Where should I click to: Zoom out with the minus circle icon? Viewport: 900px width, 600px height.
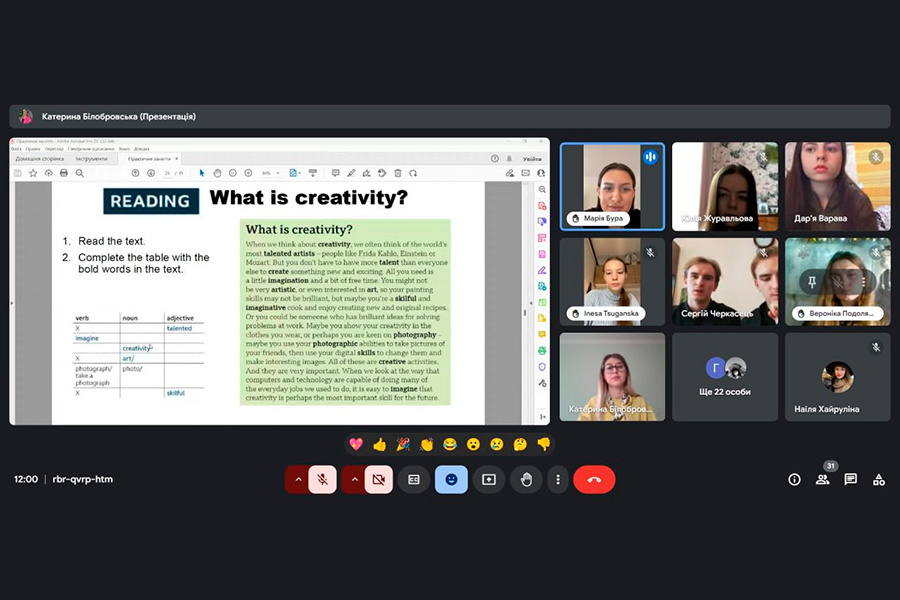pos(232,173)
